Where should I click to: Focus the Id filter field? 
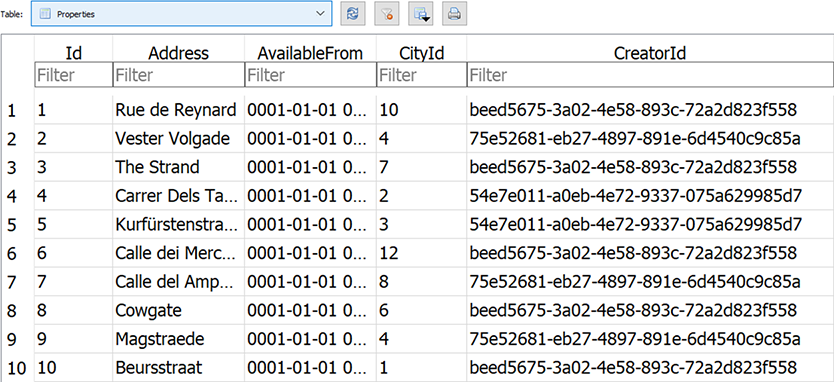(74, 75)
